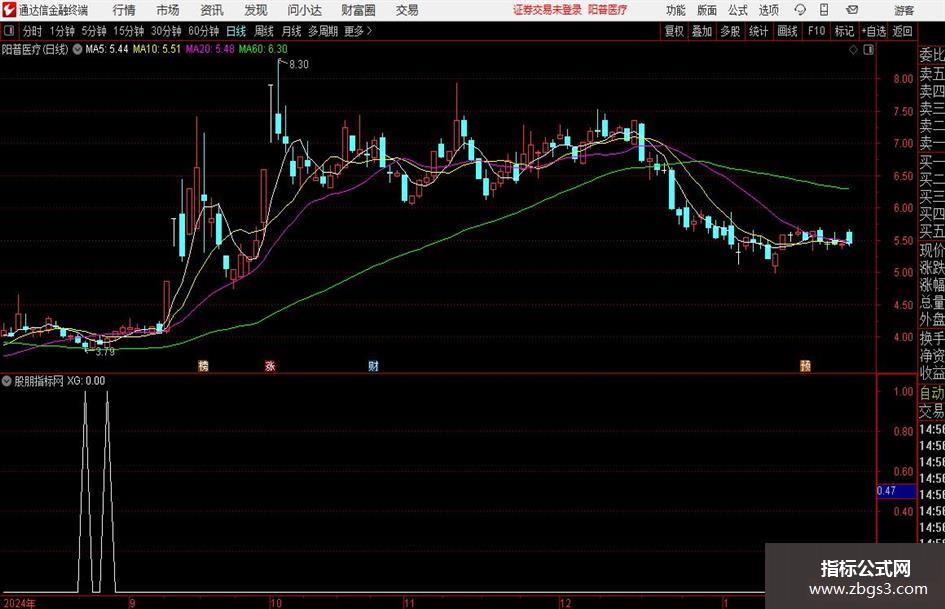Open sub-chart 股朋指标网 indicator settings icon
945x609 pixels.
[x=7, y=381]
